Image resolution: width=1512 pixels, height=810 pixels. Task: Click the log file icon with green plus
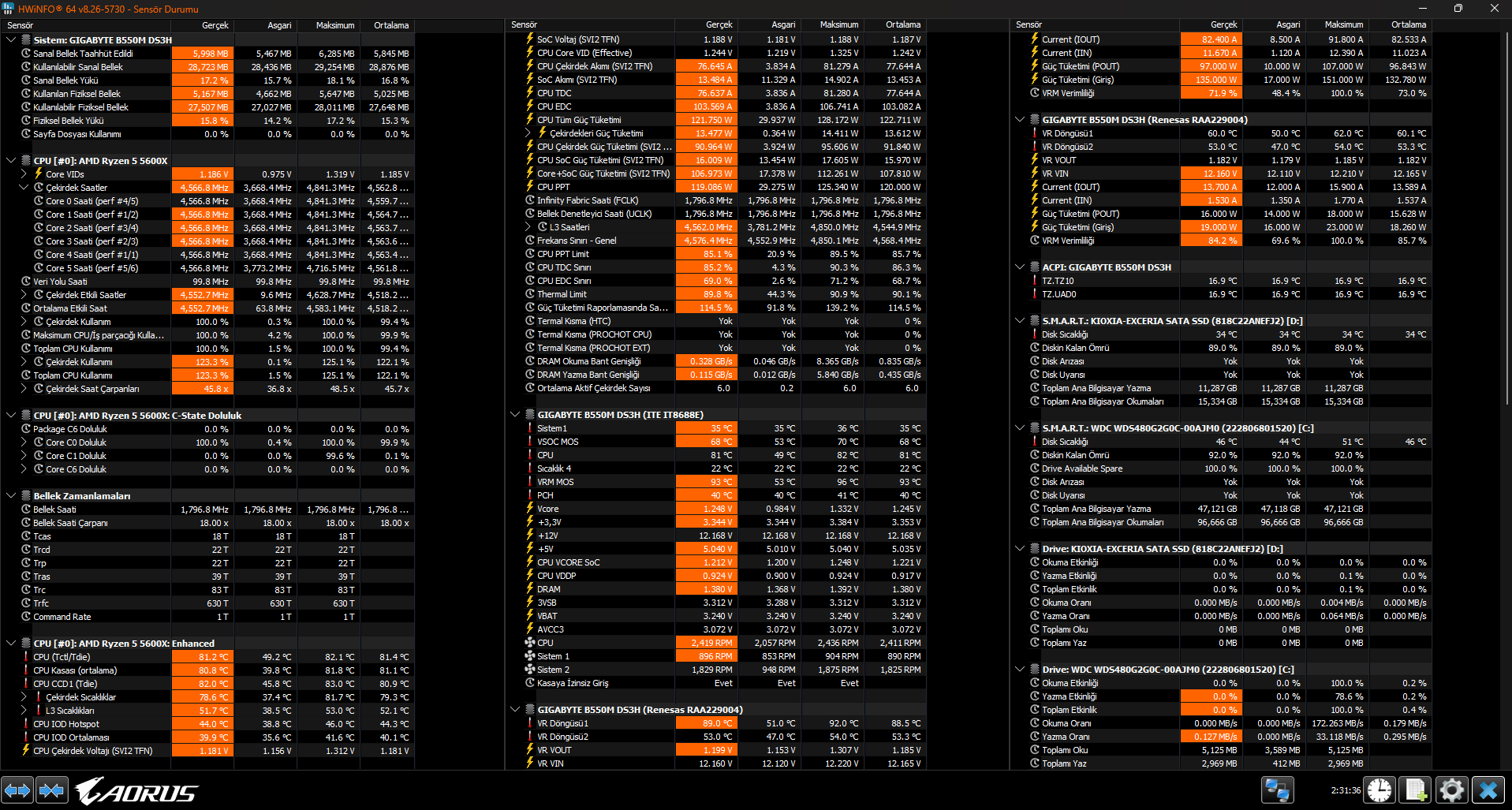1416,789
